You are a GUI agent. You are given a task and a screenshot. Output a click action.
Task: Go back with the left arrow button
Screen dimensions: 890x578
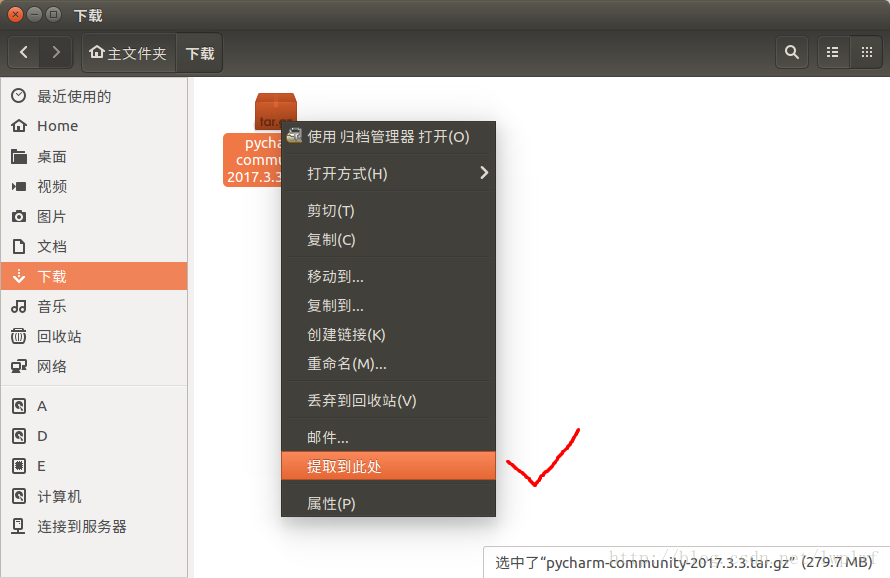coord(24,53)
